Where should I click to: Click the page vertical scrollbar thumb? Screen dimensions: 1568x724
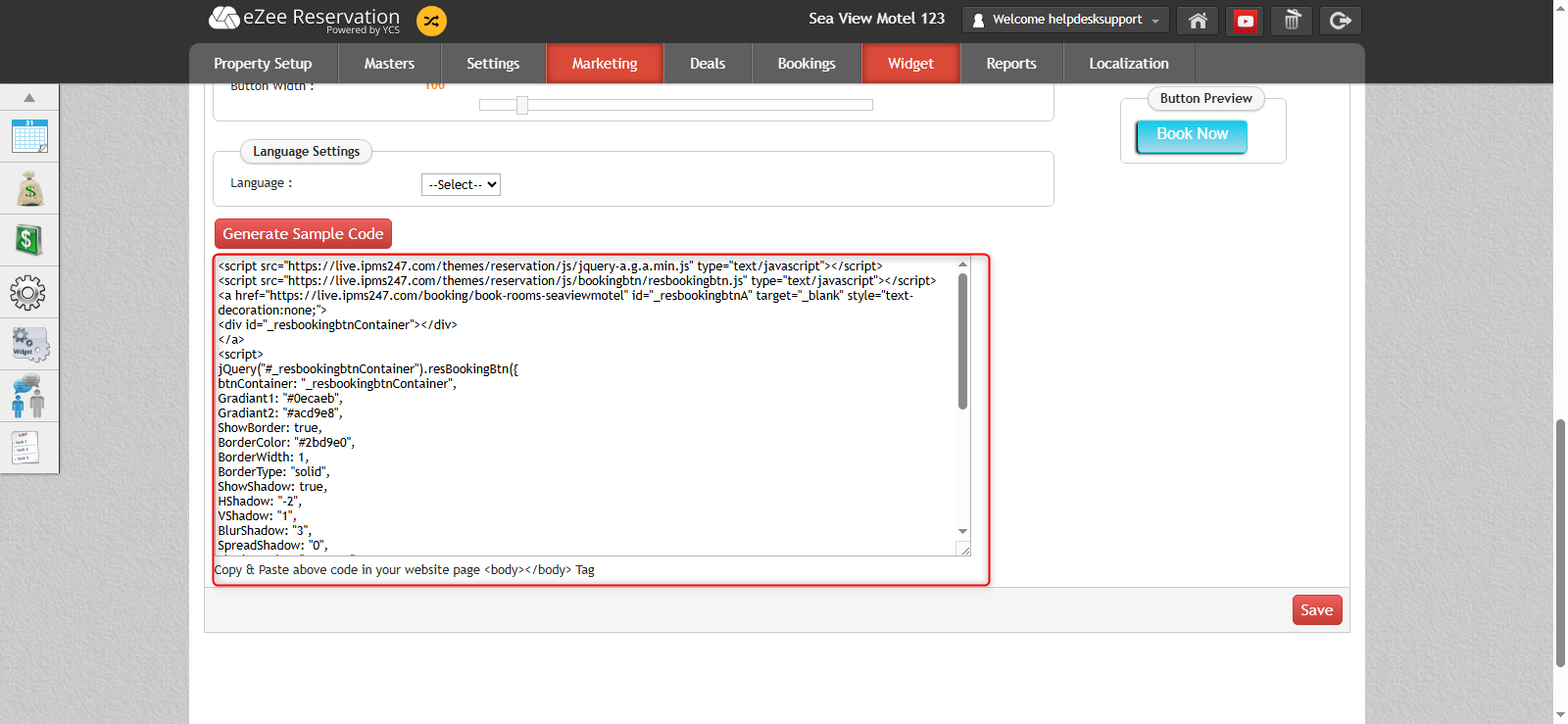(x=1560, y=543)
